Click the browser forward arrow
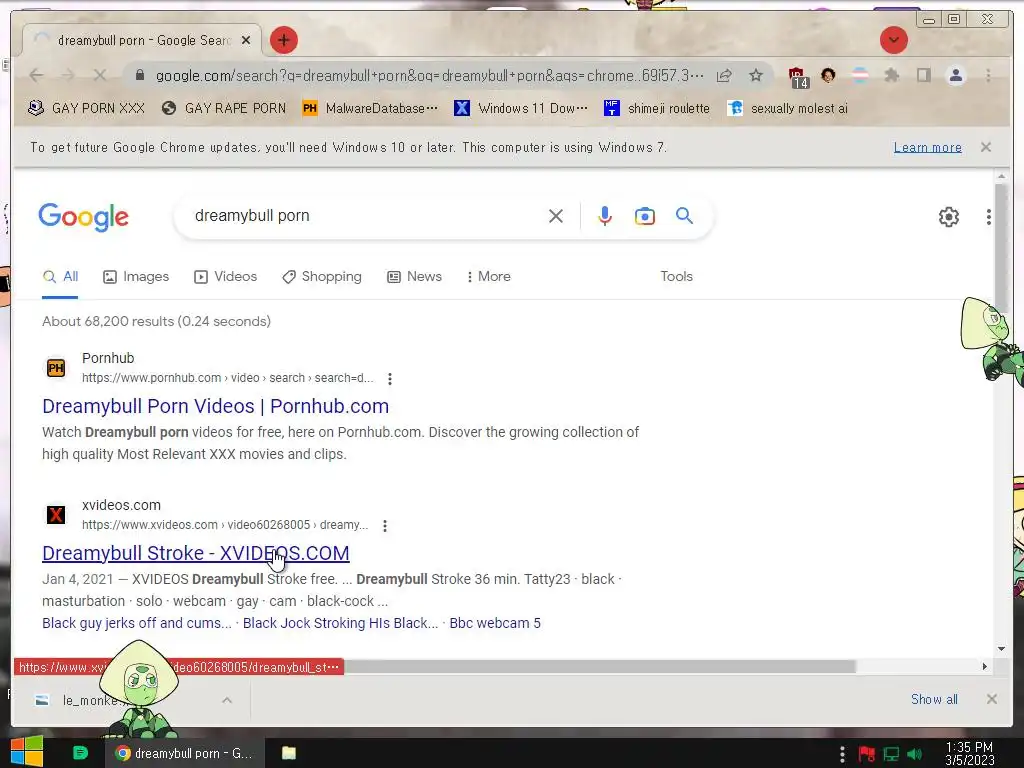Image resolution: width=1024 pixels, height=768 pixels. tap(68, 75)
